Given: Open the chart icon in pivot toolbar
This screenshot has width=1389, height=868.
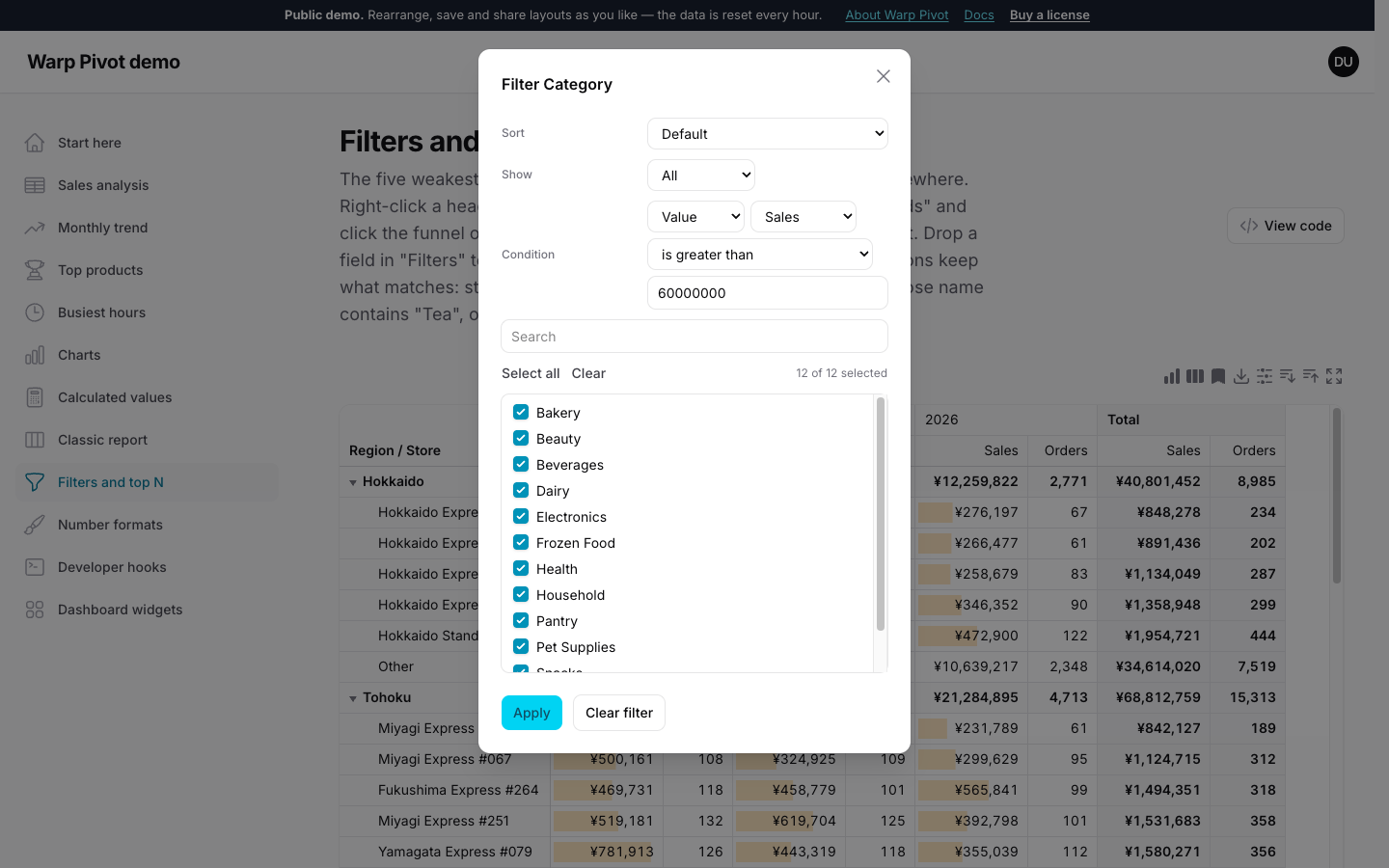Looking at the screenshot, I should (1172, 376).
